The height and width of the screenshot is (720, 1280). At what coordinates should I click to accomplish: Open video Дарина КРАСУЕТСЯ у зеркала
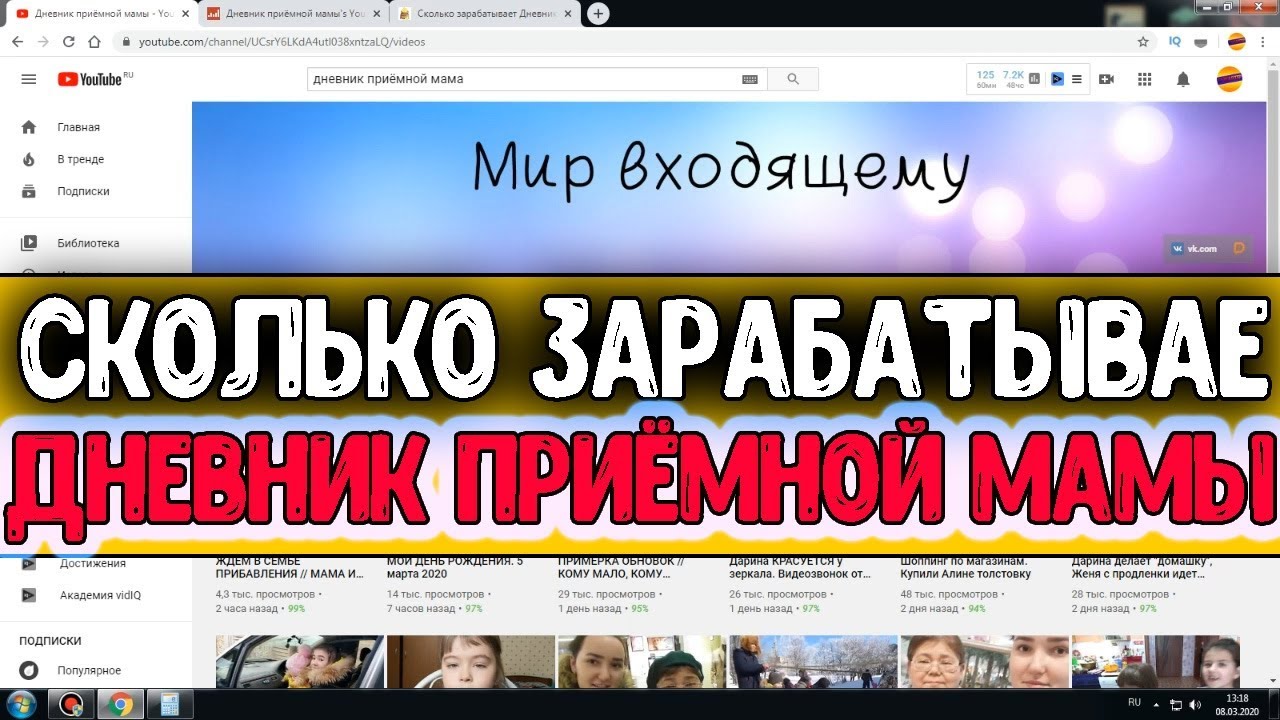[x=800, y=568]
